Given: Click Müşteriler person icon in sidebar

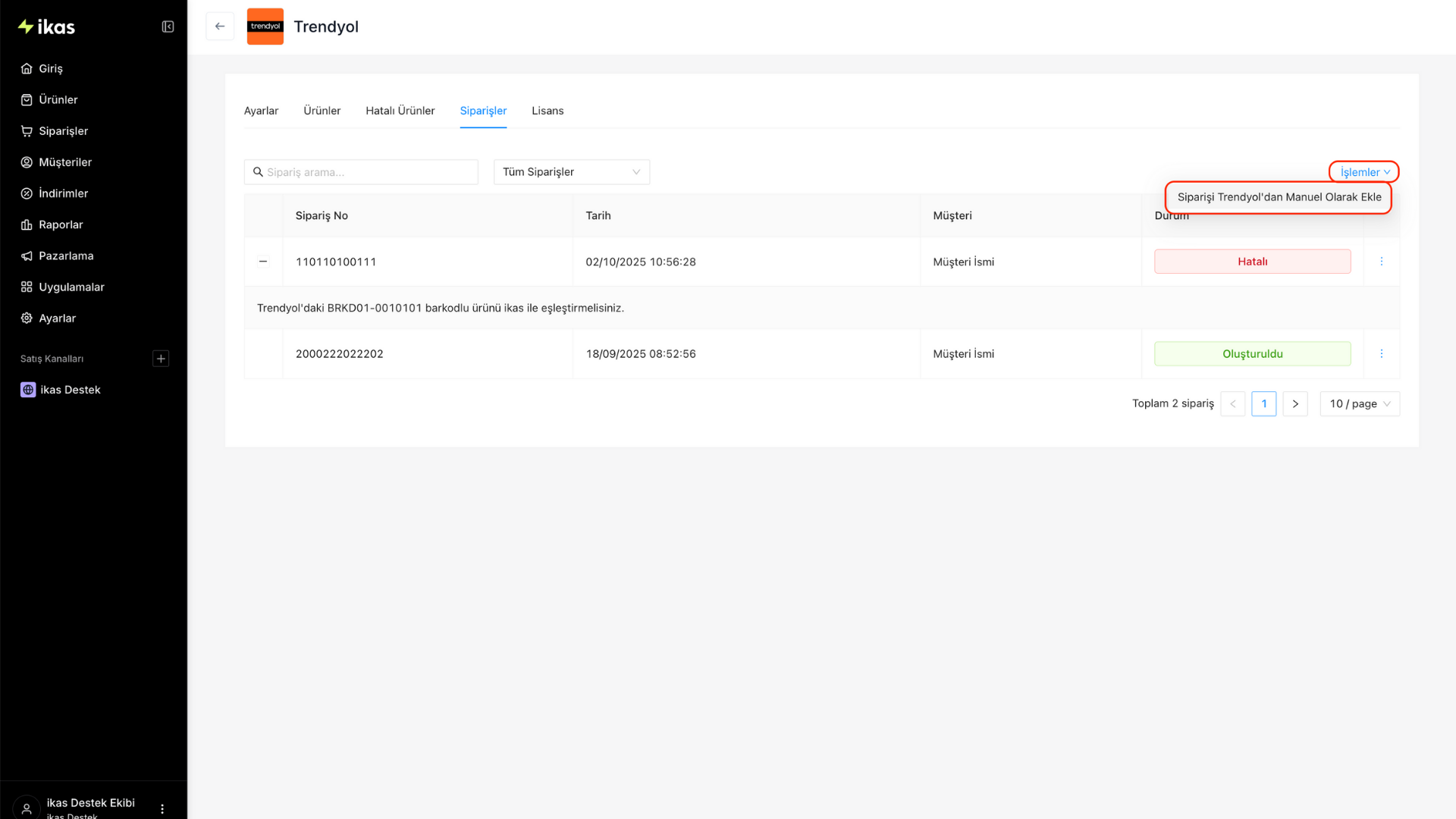Looking at the screenshot, I should [27, 162].
